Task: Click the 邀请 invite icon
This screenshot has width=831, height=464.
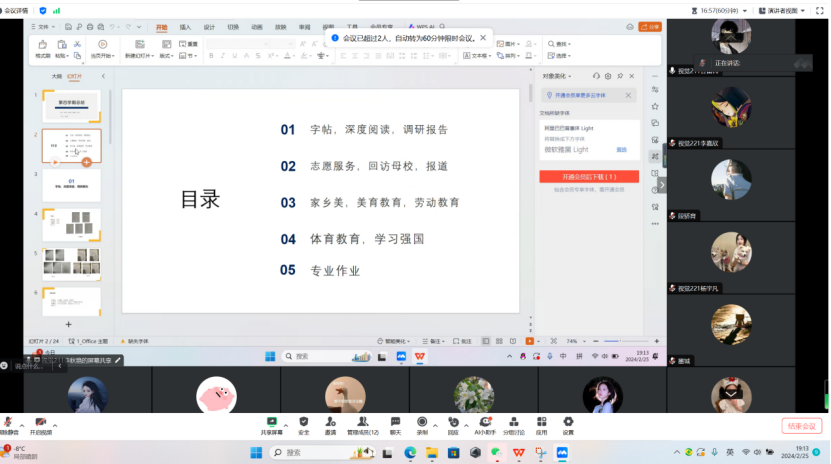Action: tap(330, 423)
